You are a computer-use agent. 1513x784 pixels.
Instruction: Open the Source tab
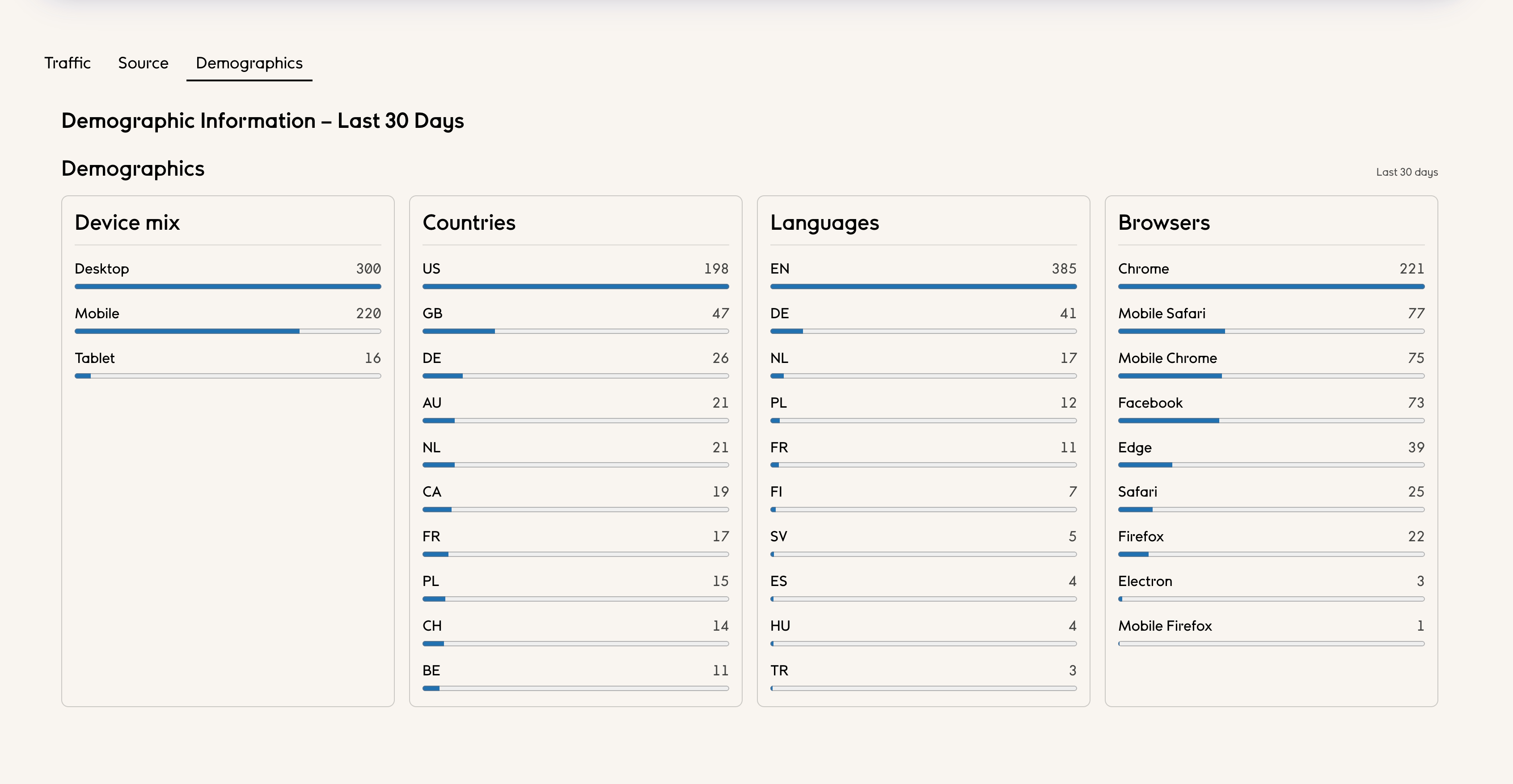tap(144, 63)
